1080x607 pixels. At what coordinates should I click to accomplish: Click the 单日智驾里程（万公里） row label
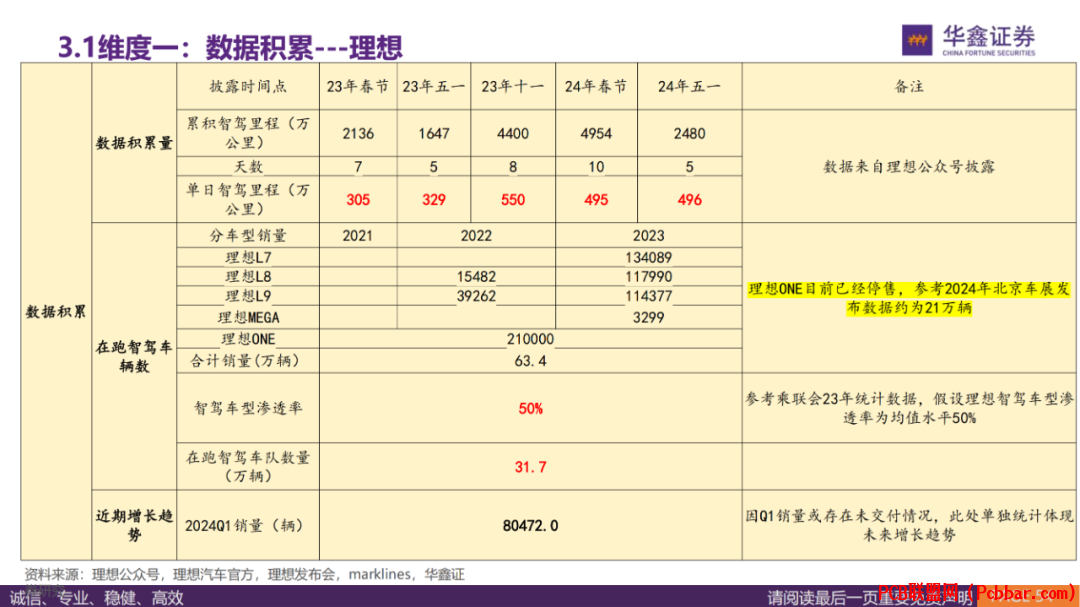(x=248, y=199)
